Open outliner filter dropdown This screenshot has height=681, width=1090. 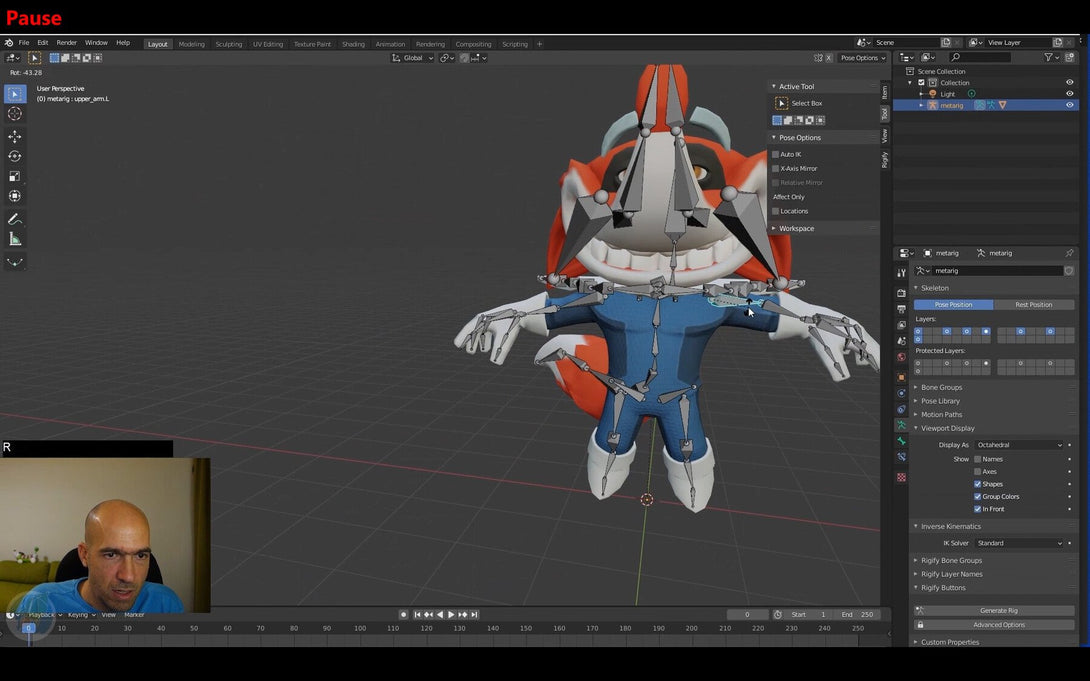point(1051,57)
